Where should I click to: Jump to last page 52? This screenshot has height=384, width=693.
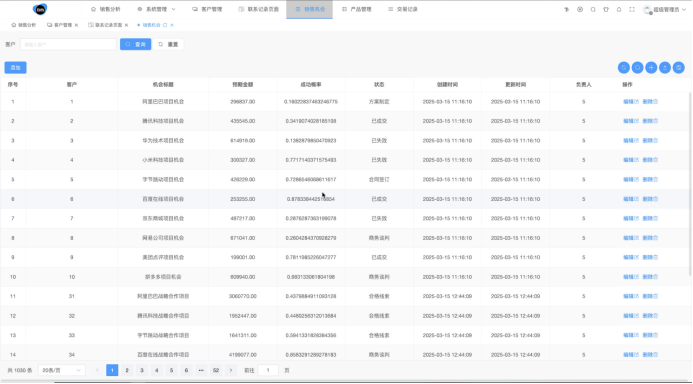coord(216,370)
